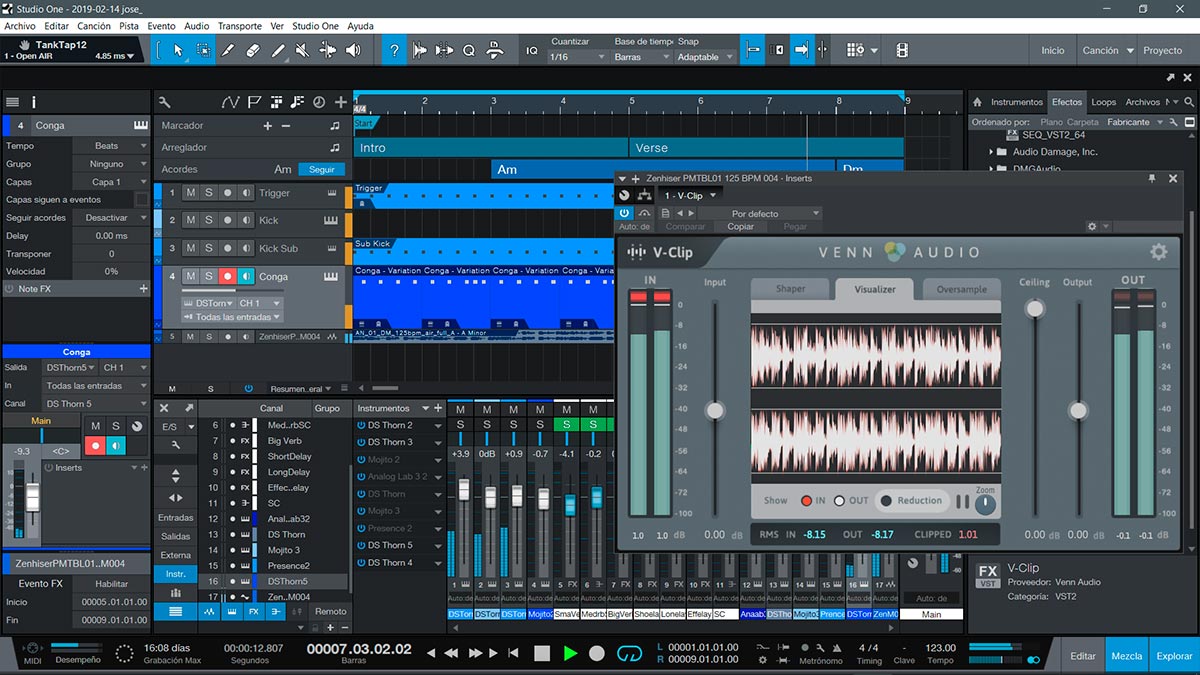This screenshot has height=675, width=1200.
Task: Adjust V-Clip Output slider handle
Action: (x=1078, y=410)
